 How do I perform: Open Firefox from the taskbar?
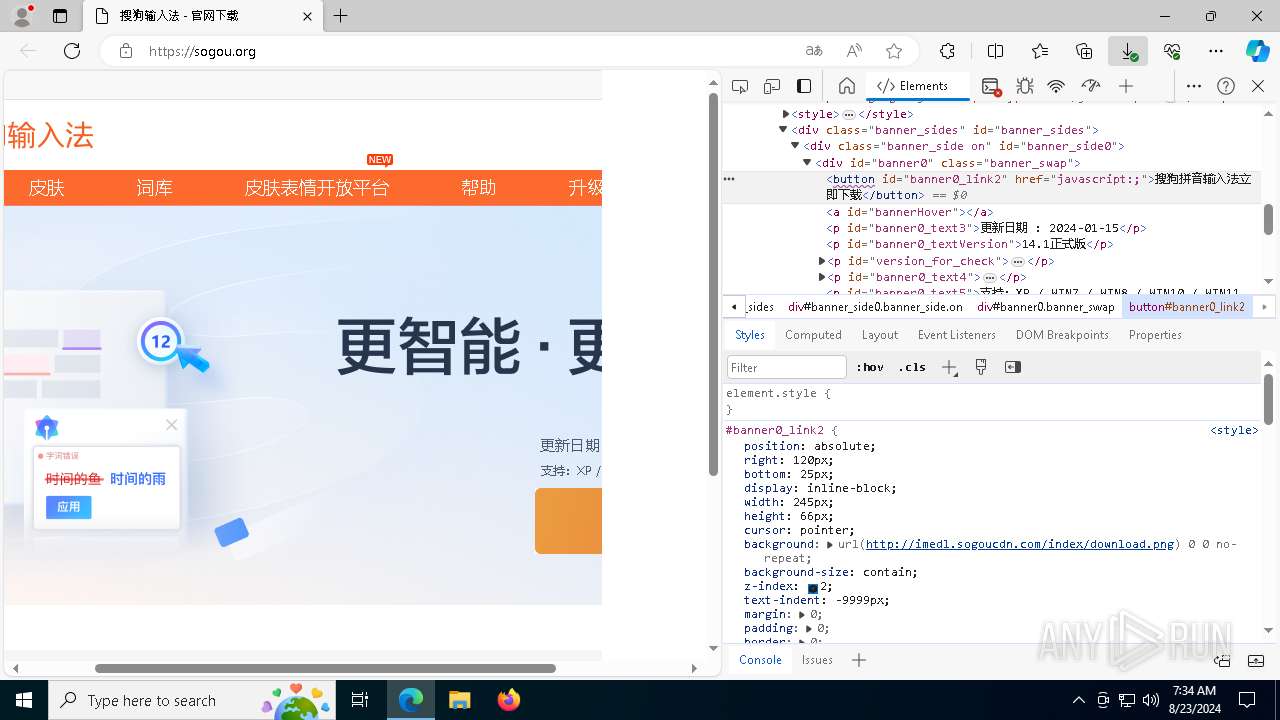click(508, 700)
